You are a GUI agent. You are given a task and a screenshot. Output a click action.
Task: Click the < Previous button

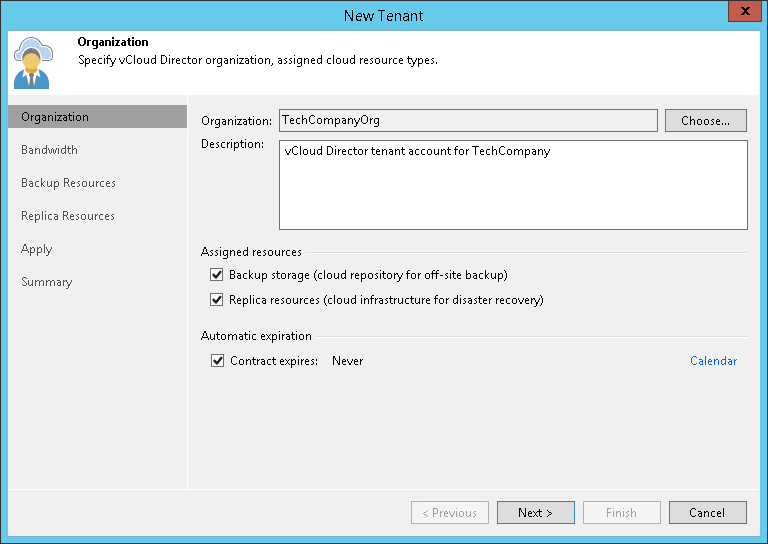[449, 513]
